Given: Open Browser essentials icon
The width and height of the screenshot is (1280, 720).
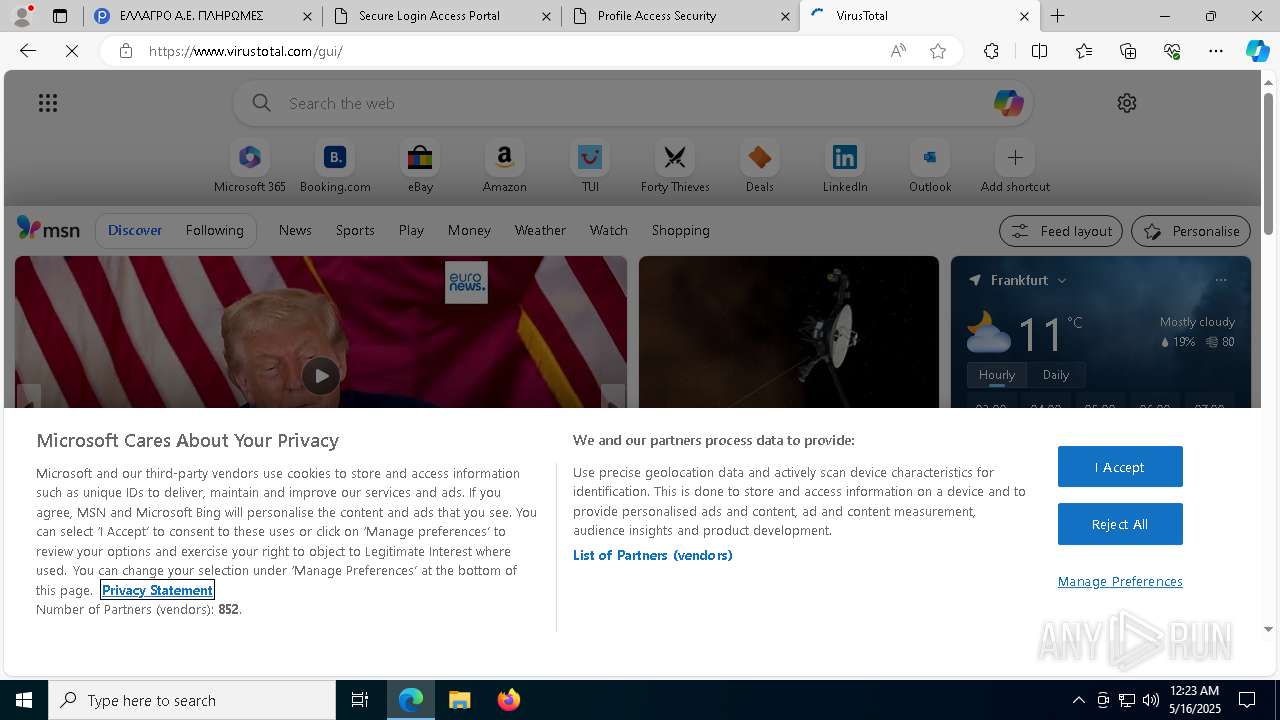Looking at the screenshot, I should [x=1172, y=51].
